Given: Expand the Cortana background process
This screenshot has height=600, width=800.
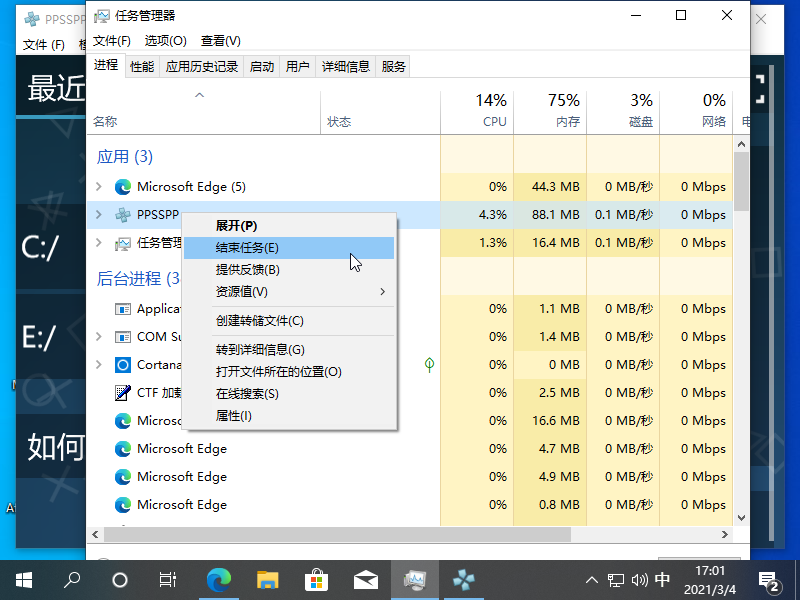Looking at the screenshot, I should tap(98, 365).
